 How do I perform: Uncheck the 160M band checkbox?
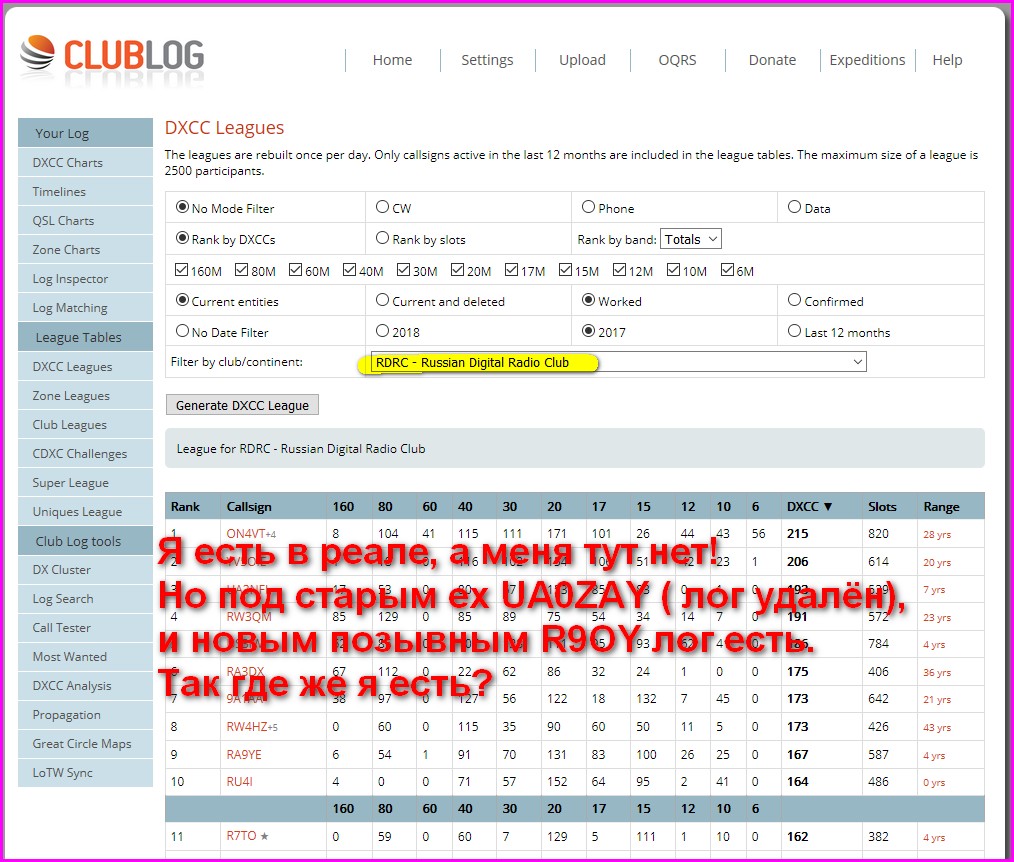pos(182,270)
